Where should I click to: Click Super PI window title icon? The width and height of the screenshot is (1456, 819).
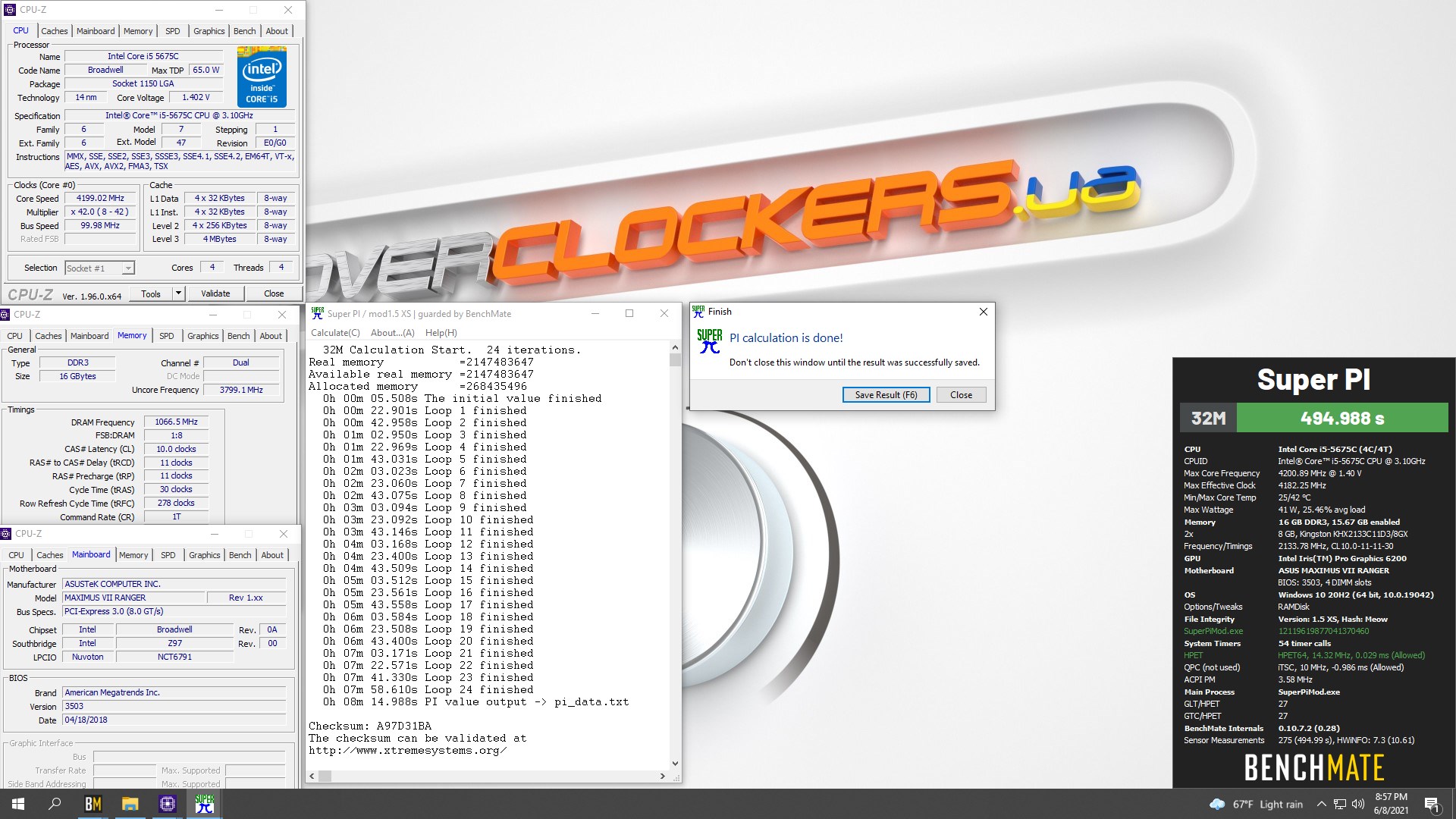point(317,313)
